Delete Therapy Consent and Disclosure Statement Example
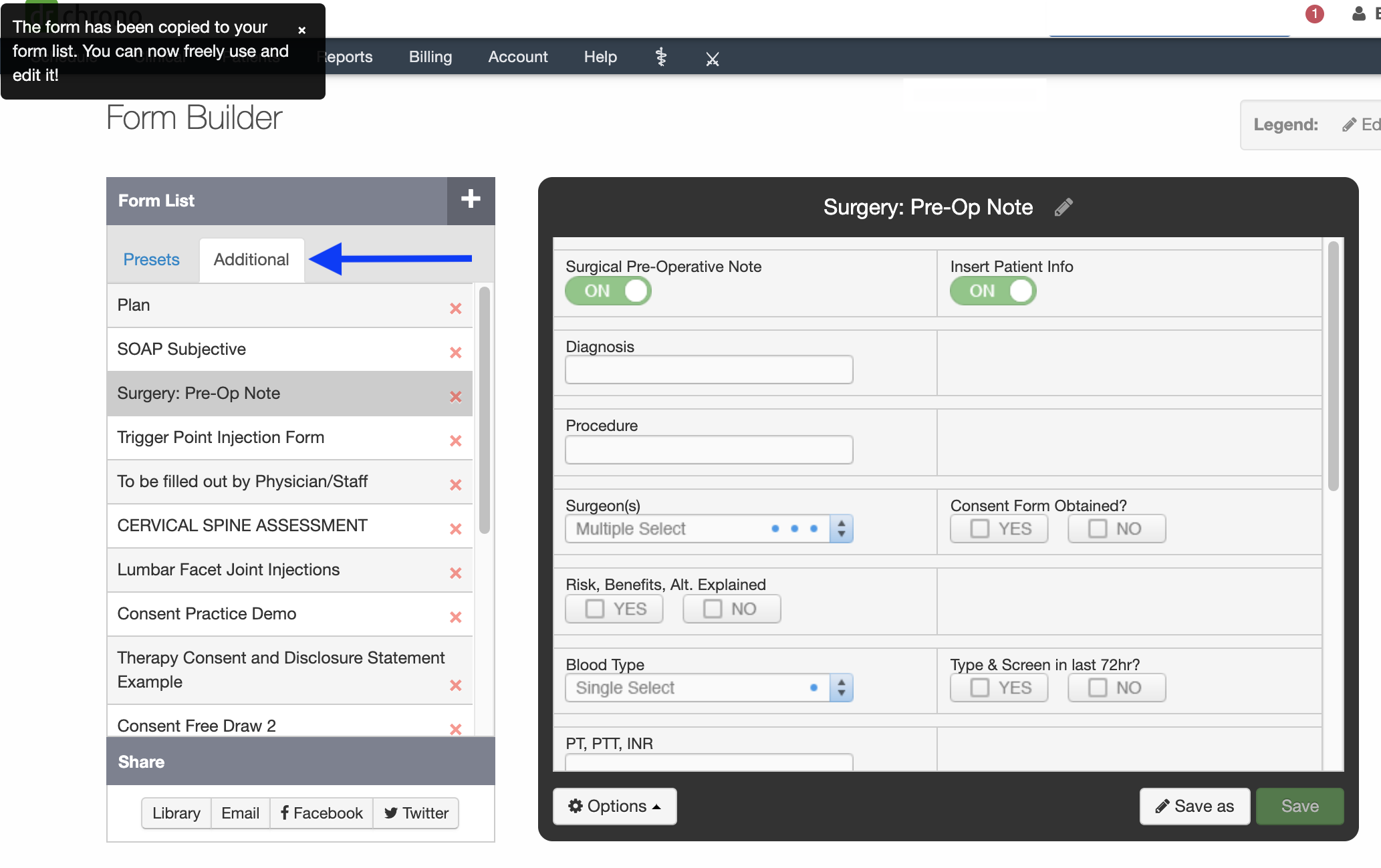 456,685
